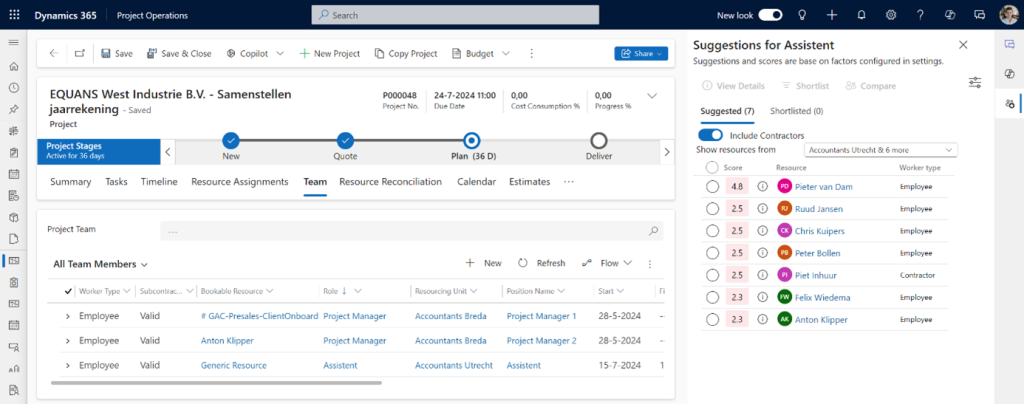
Task: Click the lightbulb icon in top bar
Action: point(802,15)
